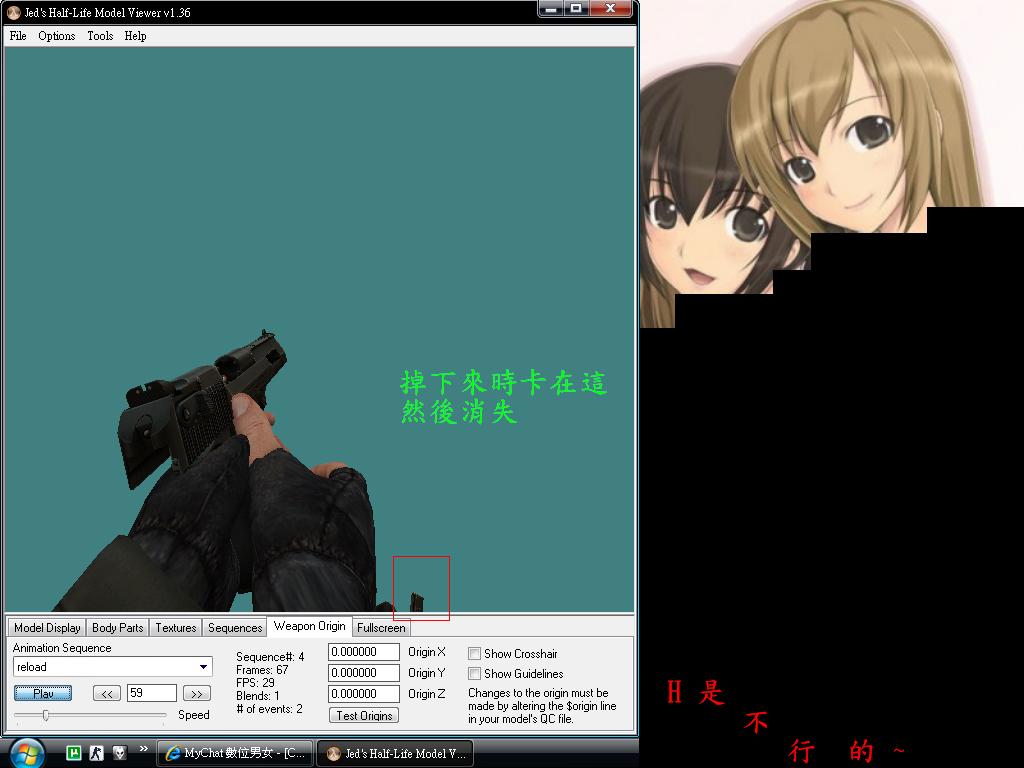This screenshot has height=768, width=1024.
Task: Focus the Origin X input field
Action: click(364, 652)
